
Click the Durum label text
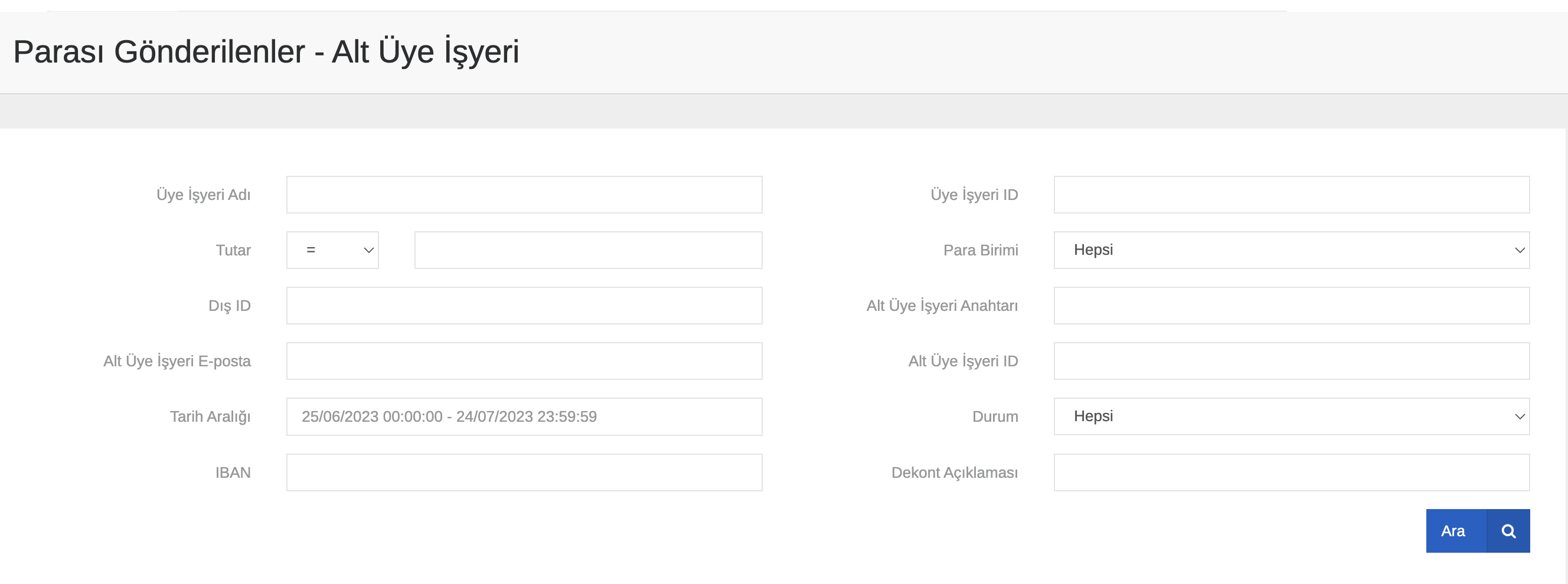tap(995, 416)
